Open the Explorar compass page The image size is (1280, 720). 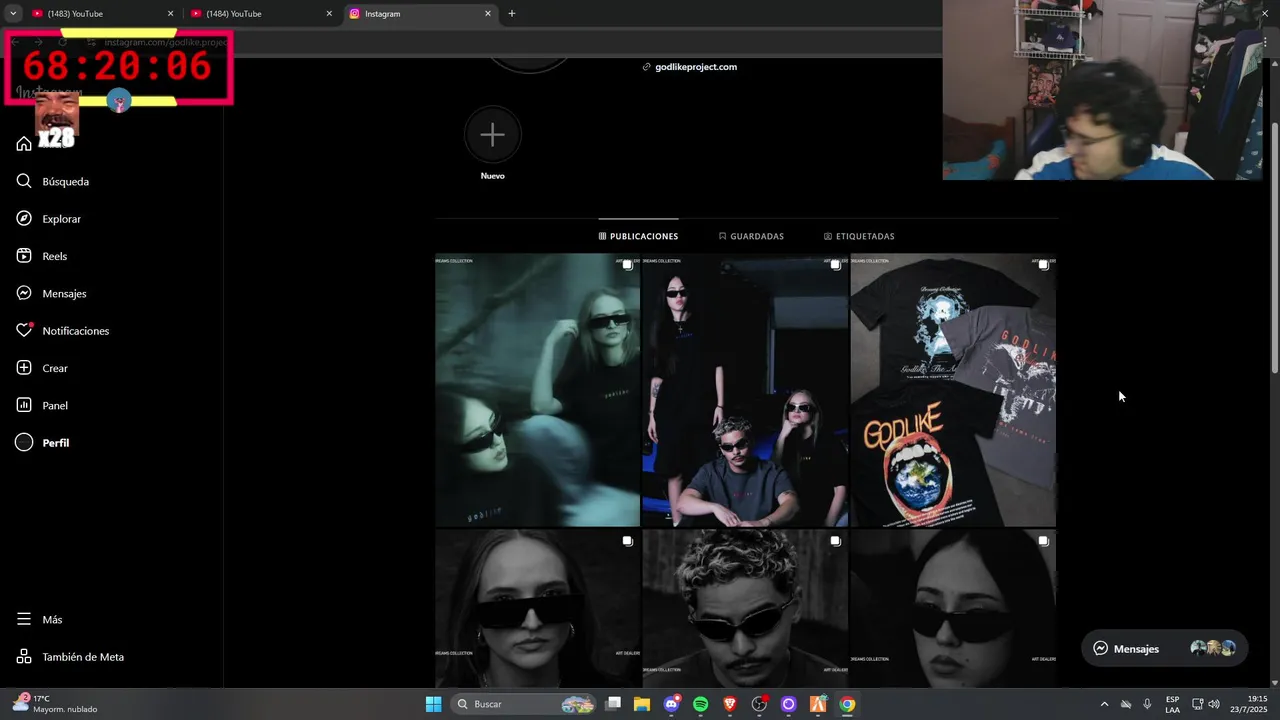coord(49,219)
